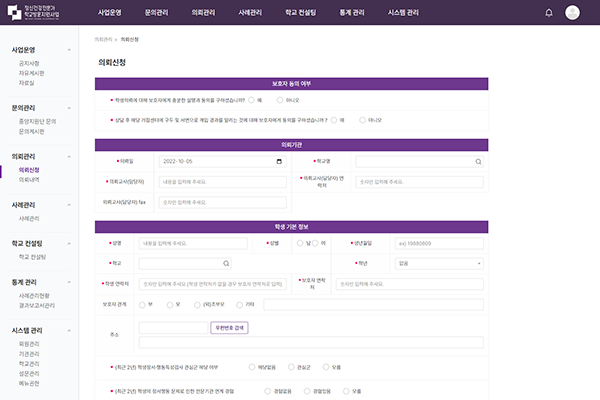
Task: Collapse the 학교 컨설팅 sidebar section
Action: point(69,243)
